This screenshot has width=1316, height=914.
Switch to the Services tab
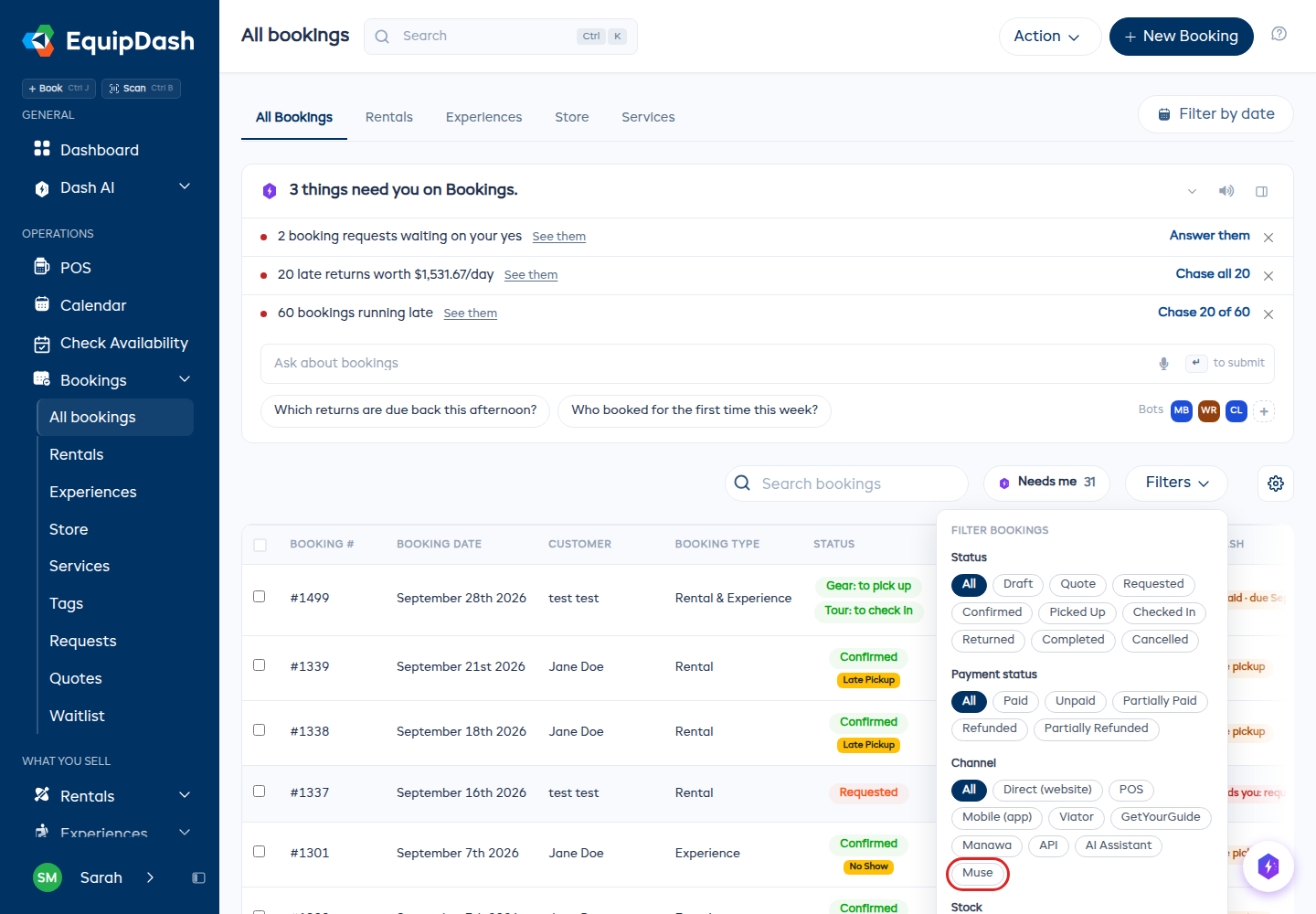pyautogui.click(x=648, y=117)
